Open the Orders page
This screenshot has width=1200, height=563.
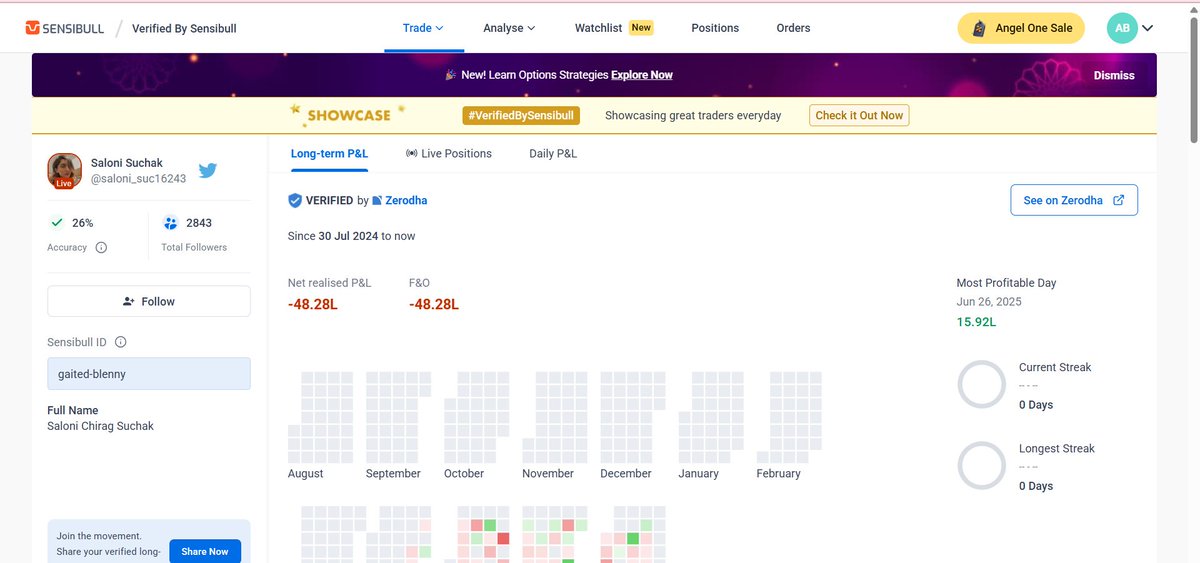pos(793,28)
